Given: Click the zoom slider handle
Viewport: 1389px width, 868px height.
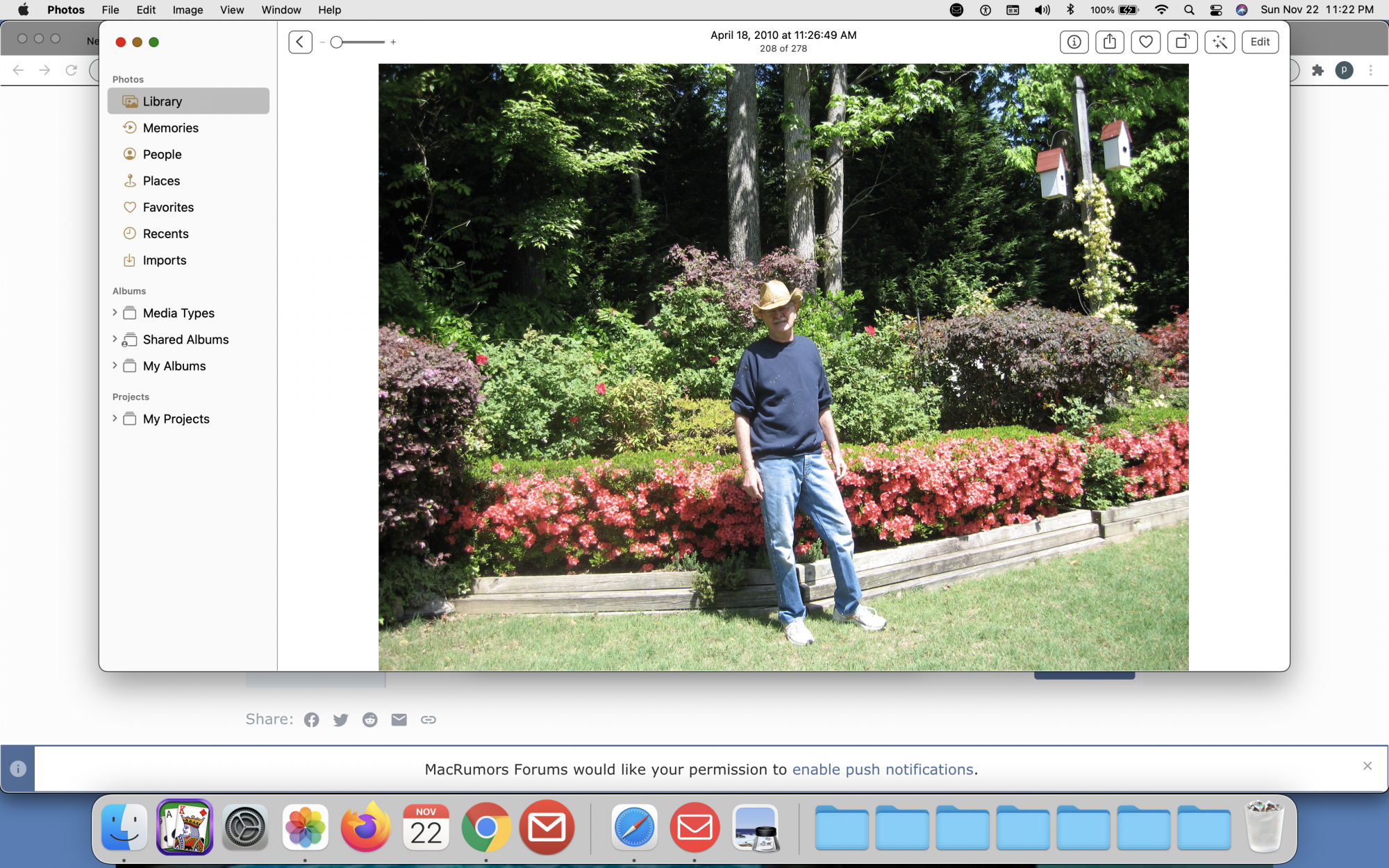Looking at the screenshot, I should pos(337,42).
